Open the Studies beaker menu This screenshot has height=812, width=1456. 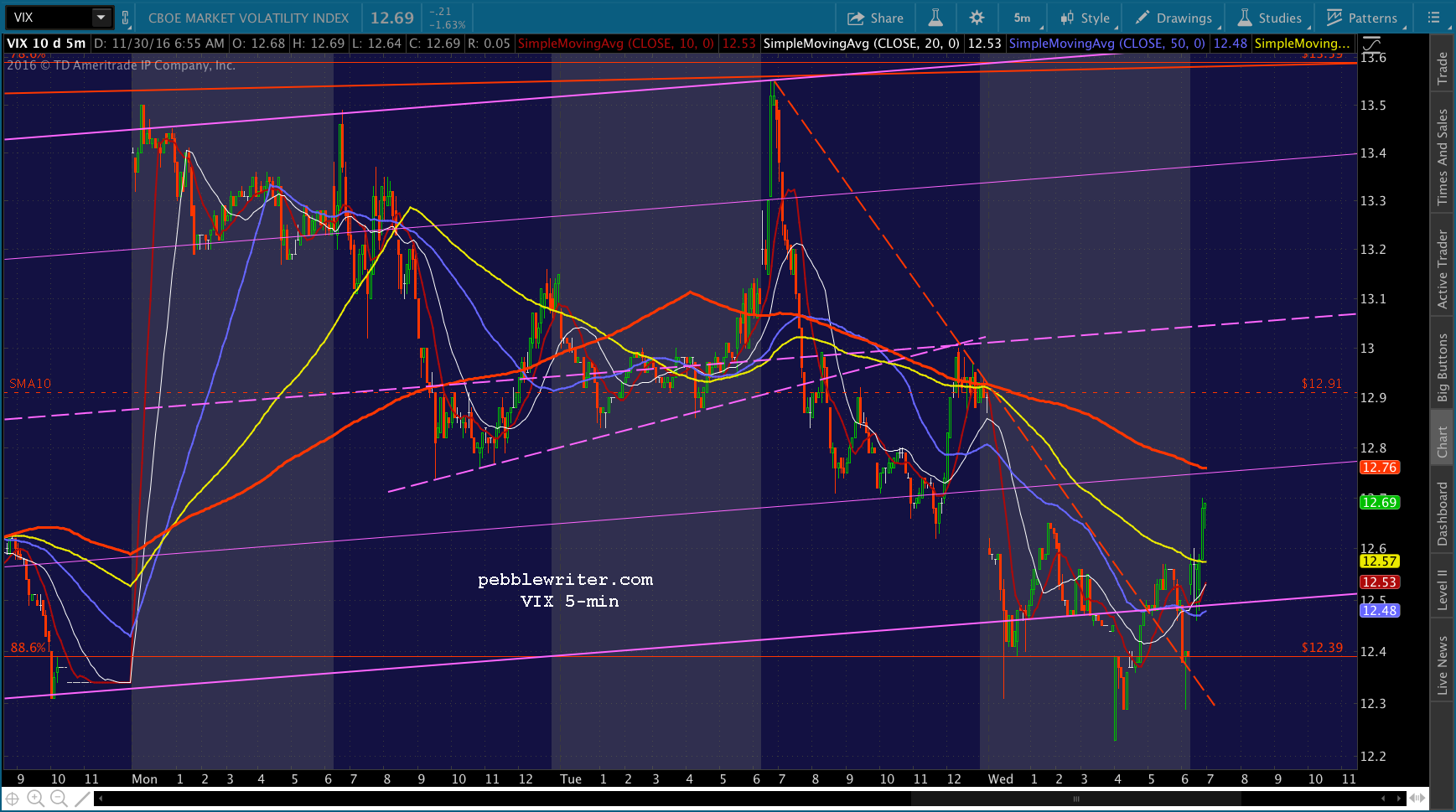[x=1270, y=18]
